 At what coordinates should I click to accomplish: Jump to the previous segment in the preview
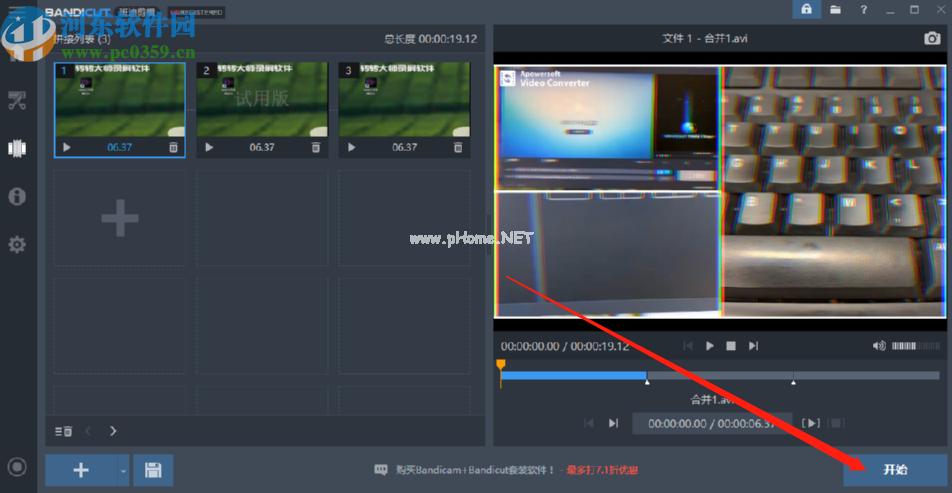point(688,345)
